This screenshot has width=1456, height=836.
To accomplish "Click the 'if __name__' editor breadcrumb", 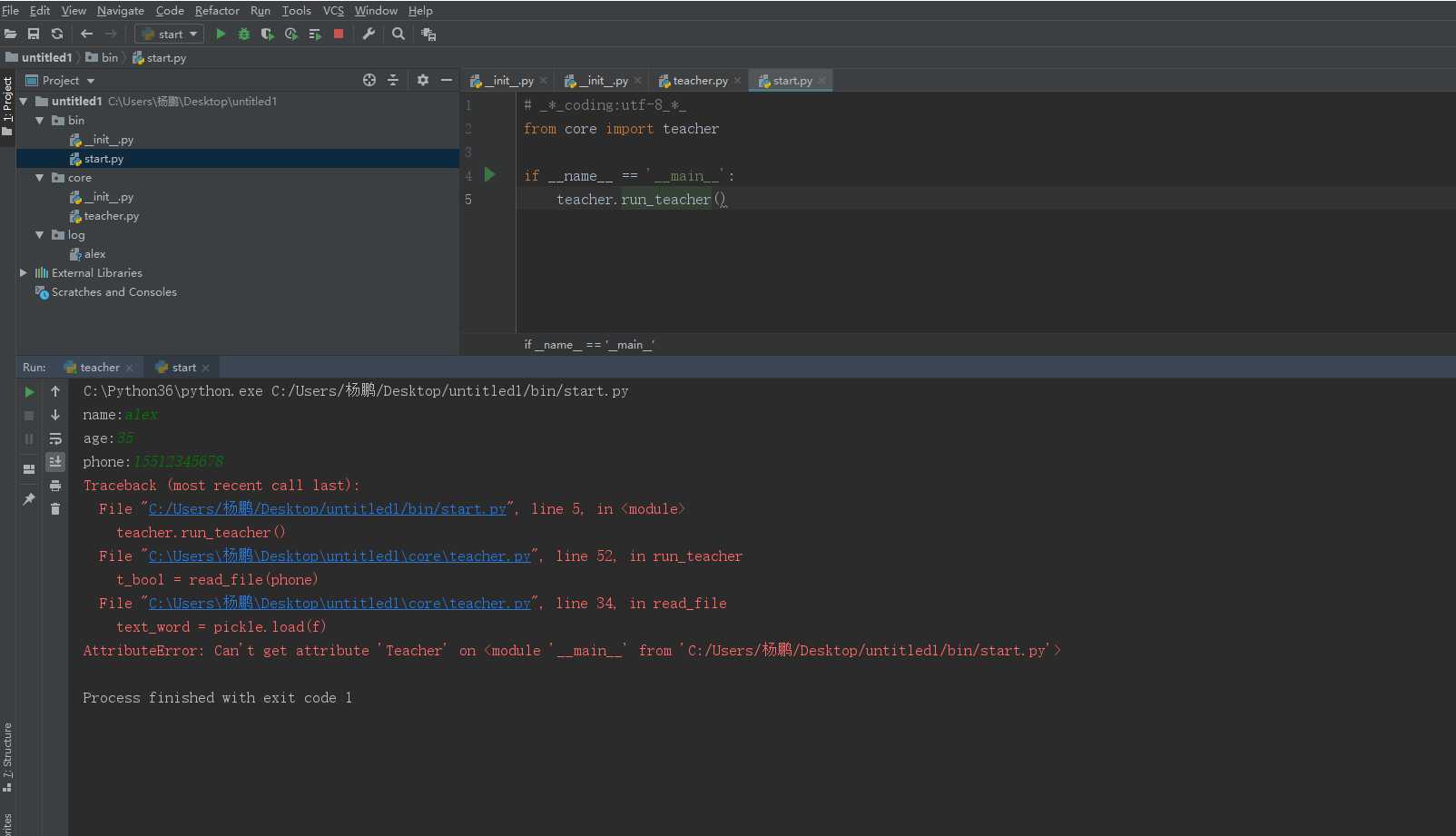I will pos(589,345).
